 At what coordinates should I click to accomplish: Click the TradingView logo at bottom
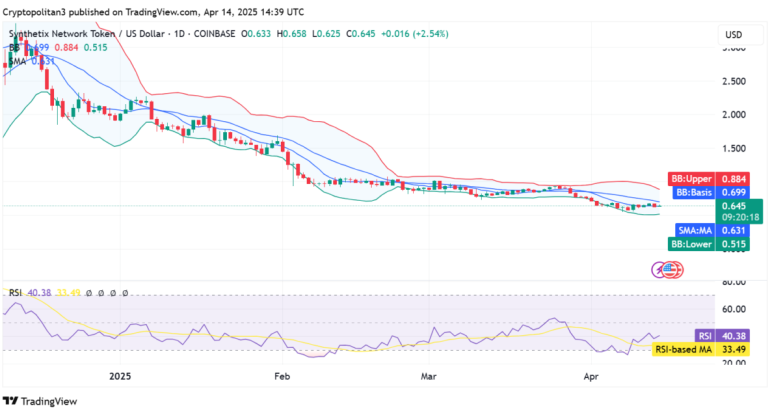[40, 401]
